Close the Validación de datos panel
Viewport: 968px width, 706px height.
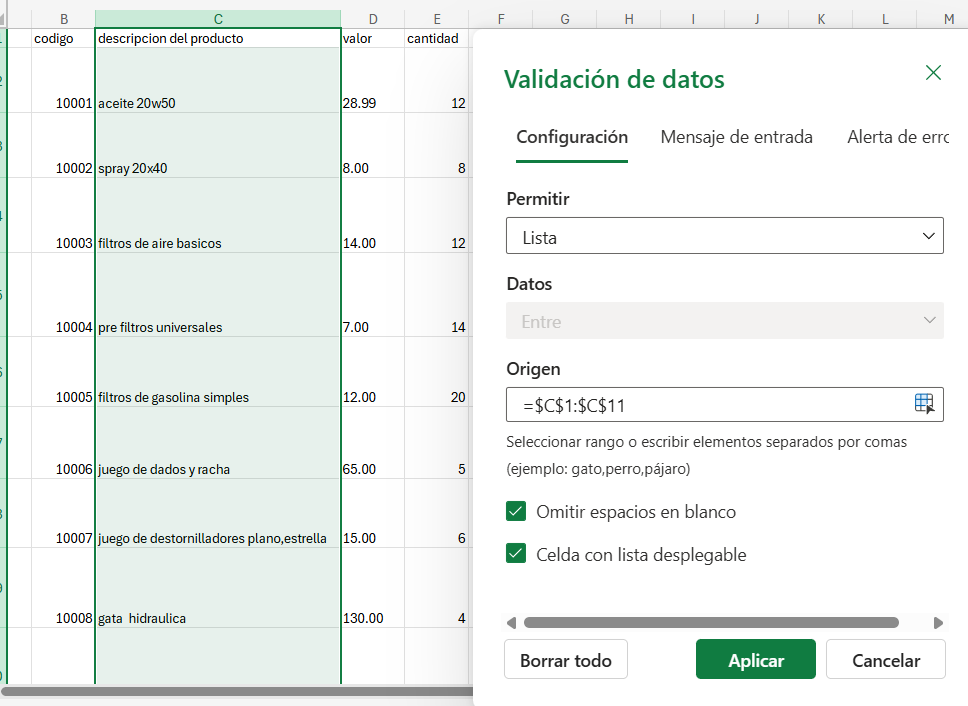coord(933,73)
